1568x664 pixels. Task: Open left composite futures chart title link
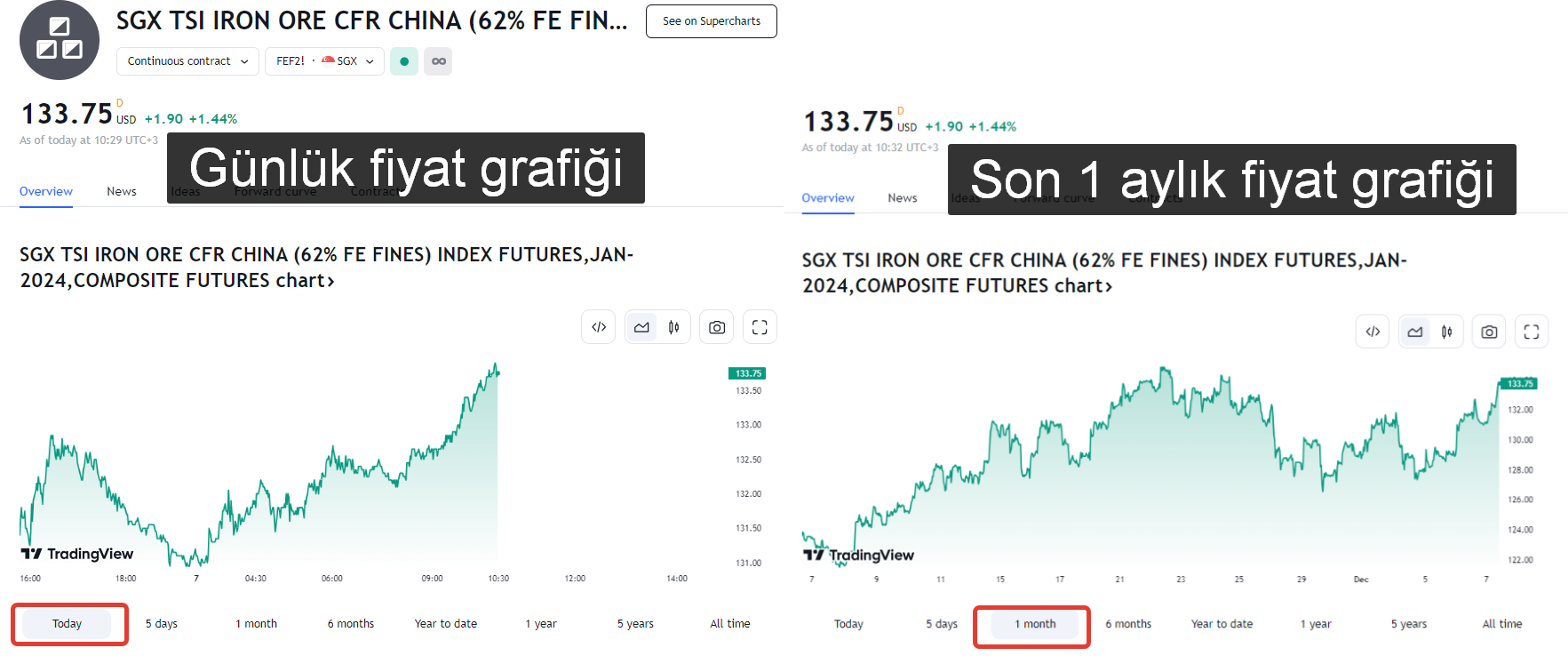pos(326,268)
